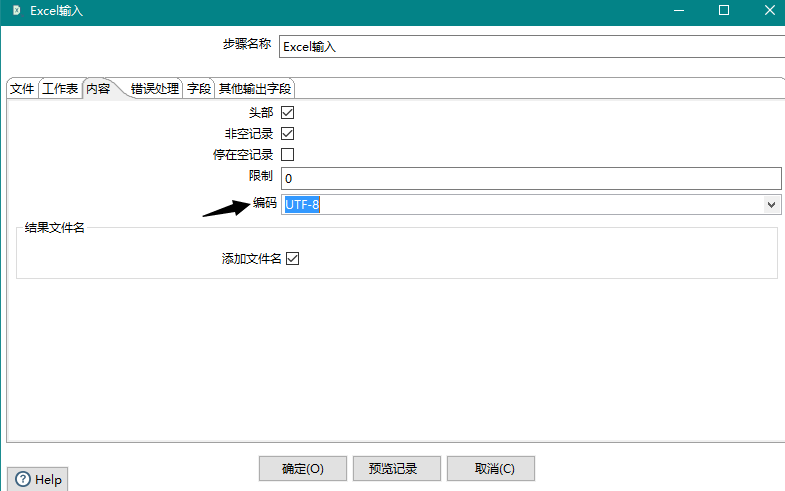The width and height of the screenshot is (785, 491).
Task: Open the 错误处理 tab
Action: click(155, 89)
